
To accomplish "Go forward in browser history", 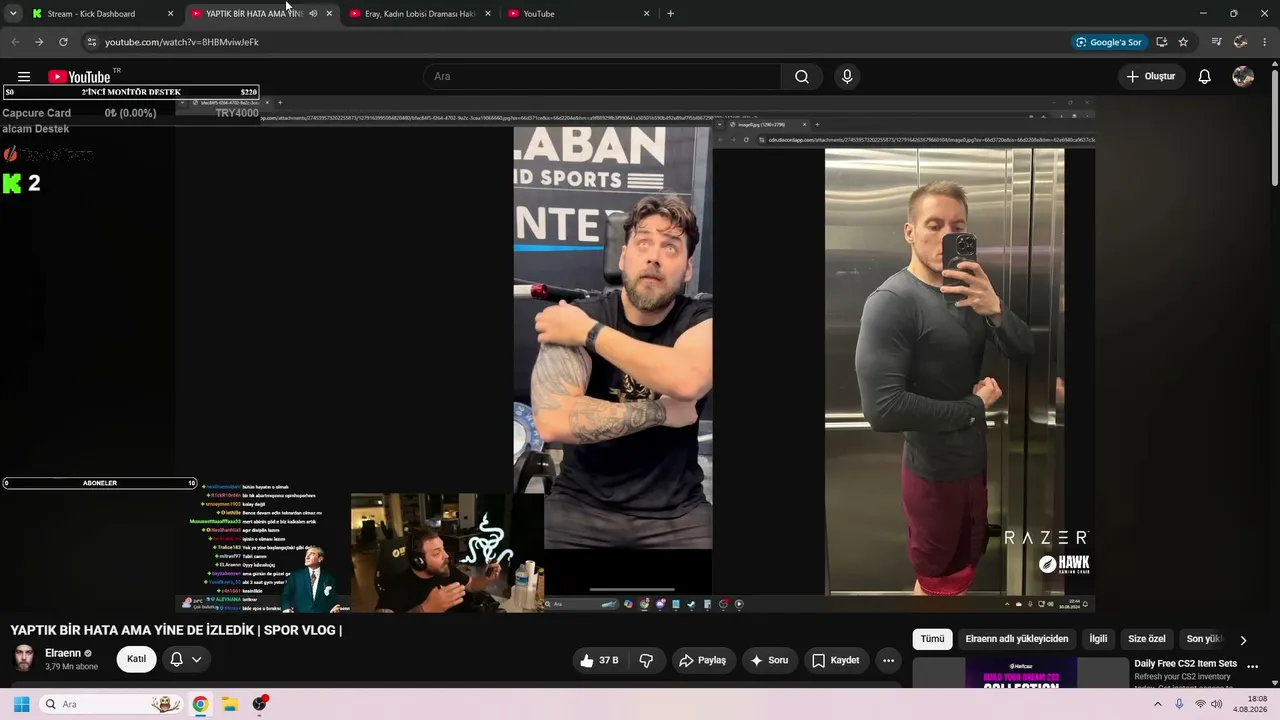I will pos(39,42).
